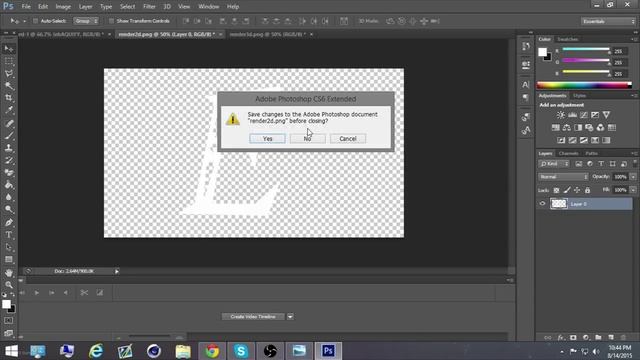Screen dimensions: 640x360
Task: Toggle lock transparent pixels
Action: [x=556, y=190]
